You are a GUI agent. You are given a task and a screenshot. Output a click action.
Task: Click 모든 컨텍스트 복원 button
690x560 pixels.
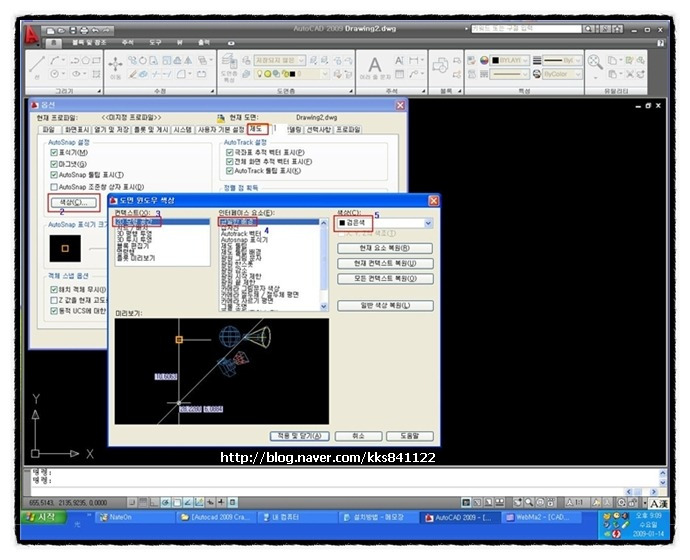385,279
